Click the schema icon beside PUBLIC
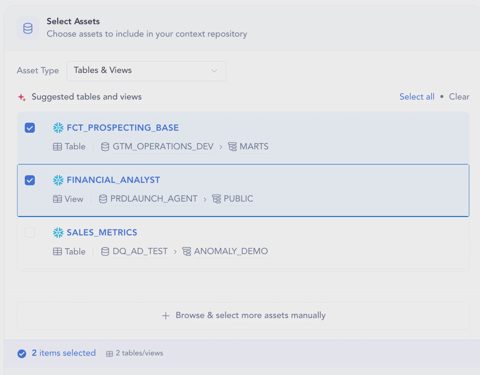 pyautogui.click(x=216, y=199)
